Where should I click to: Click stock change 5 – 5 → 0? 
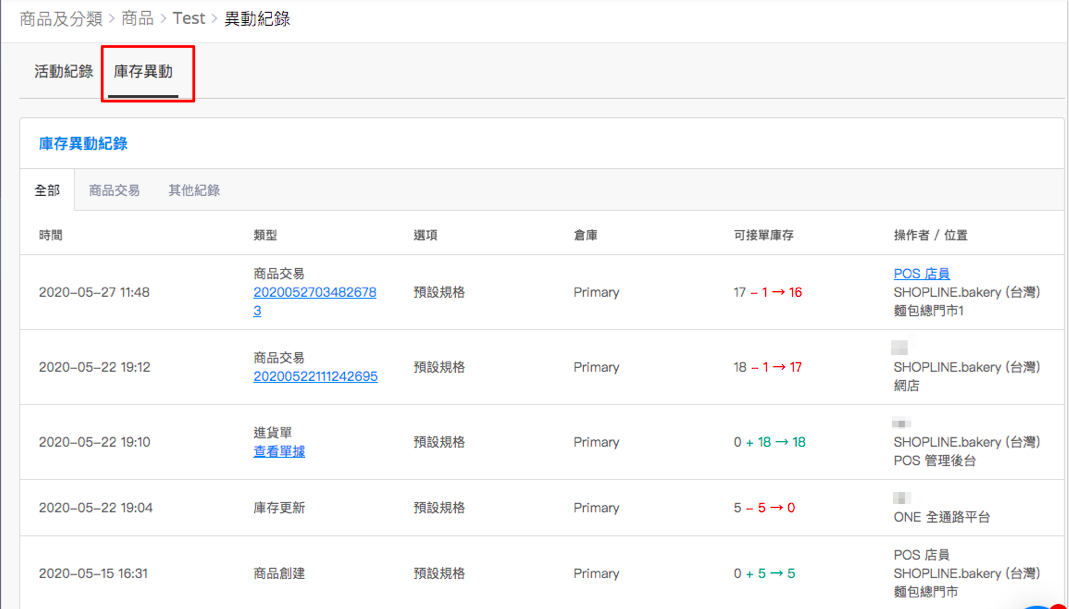tap(764, 507)
